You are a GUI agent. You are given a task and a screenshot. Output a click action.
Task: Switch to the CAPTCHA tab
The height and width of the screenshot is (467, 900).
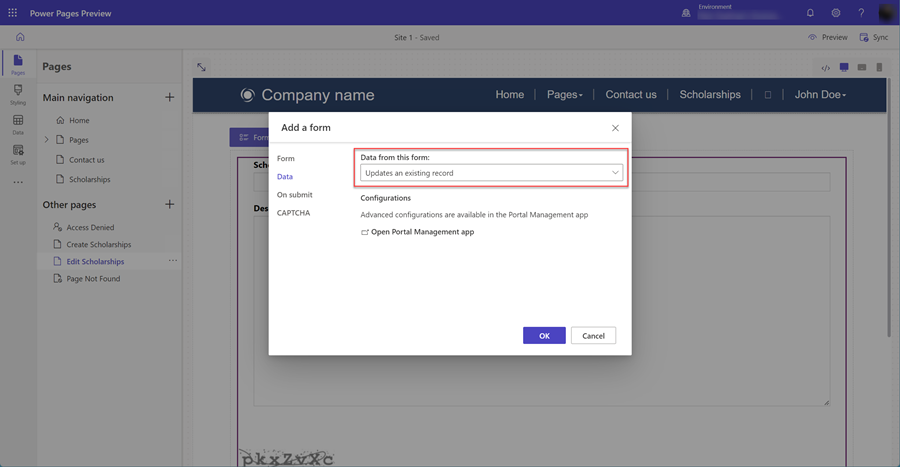[x=293, y=213]
